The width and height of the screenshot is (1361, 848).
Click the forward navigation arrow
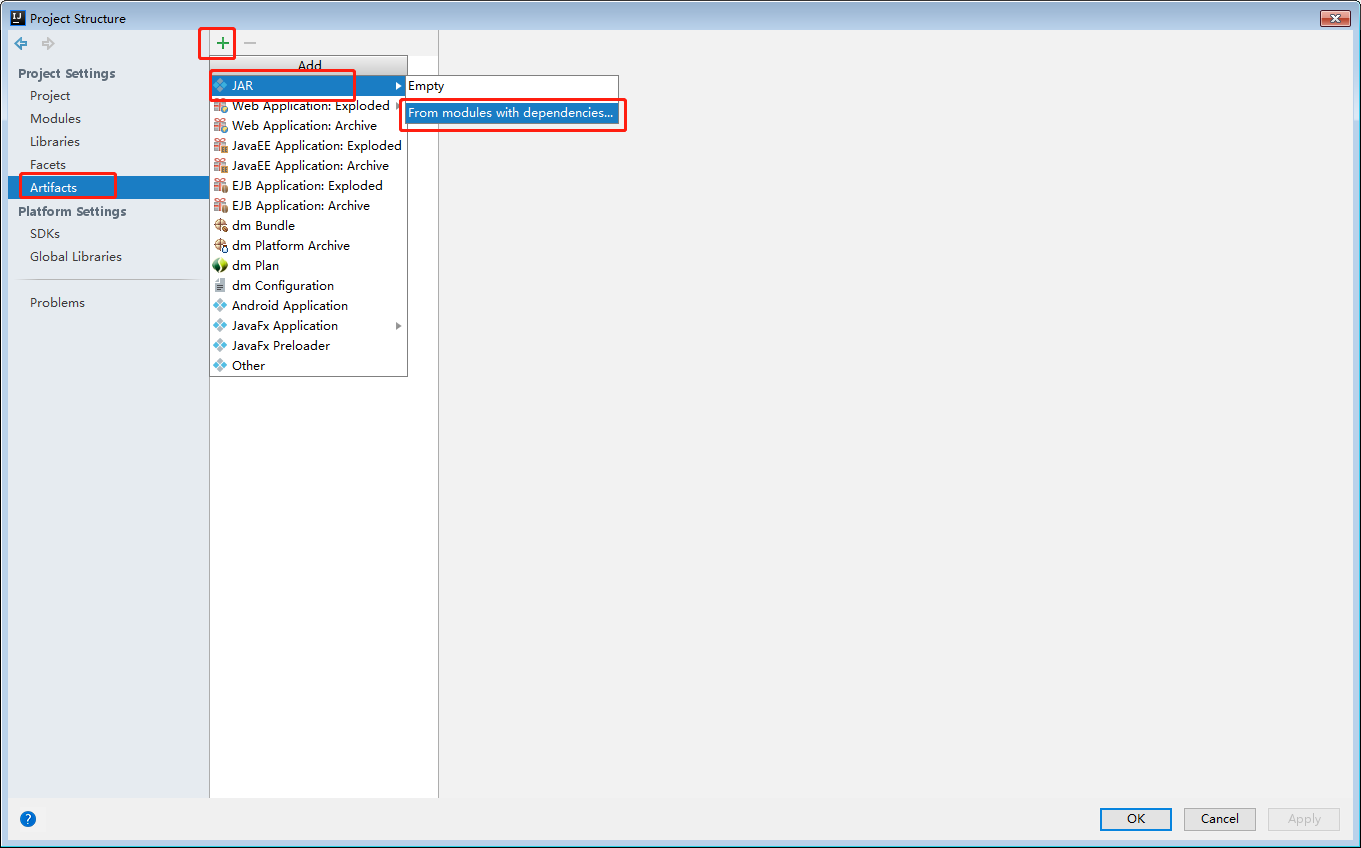(46, 43)
